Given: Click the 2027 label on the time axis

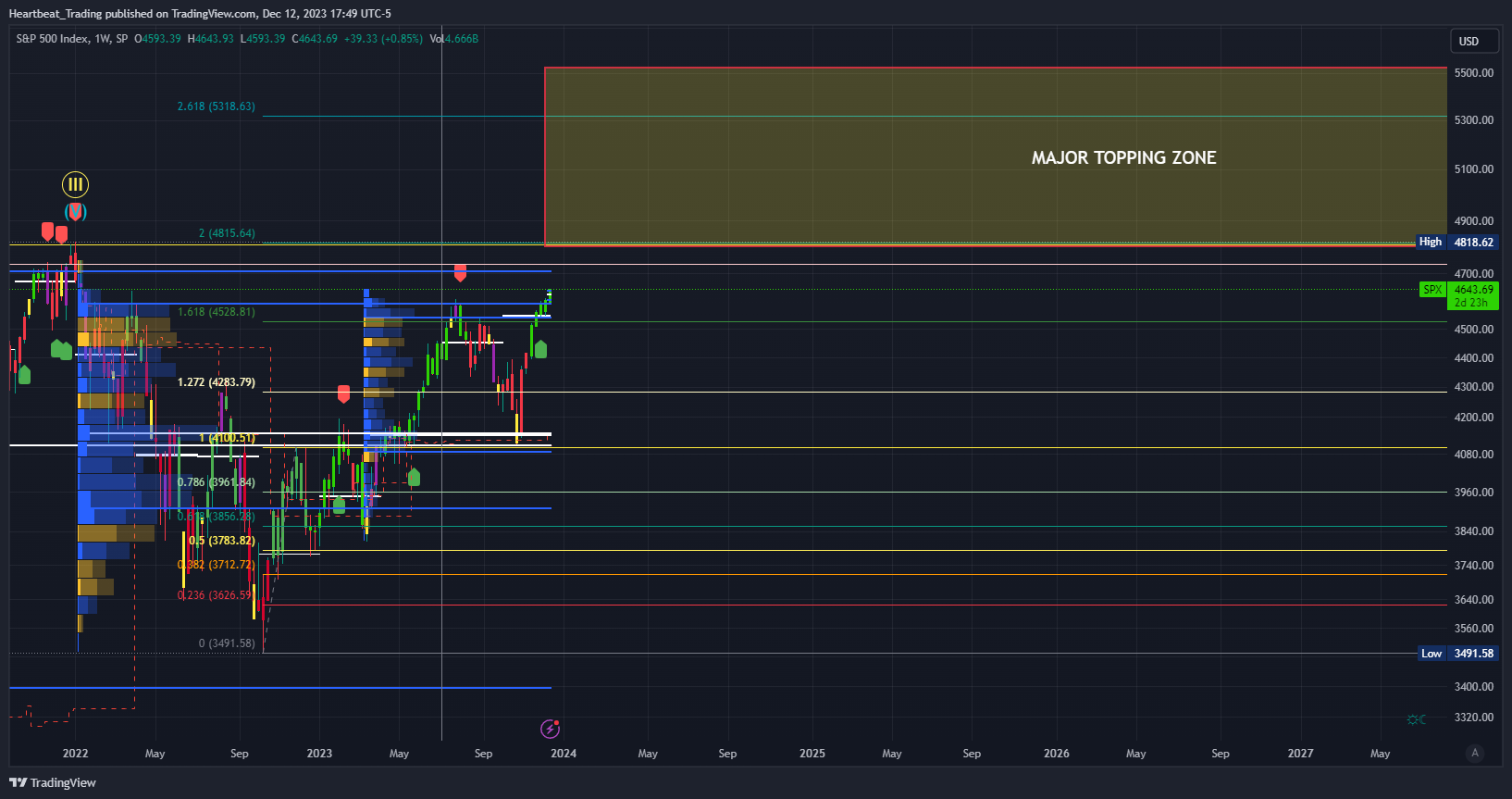Looking at the screenshot, I should [1301, 754].
